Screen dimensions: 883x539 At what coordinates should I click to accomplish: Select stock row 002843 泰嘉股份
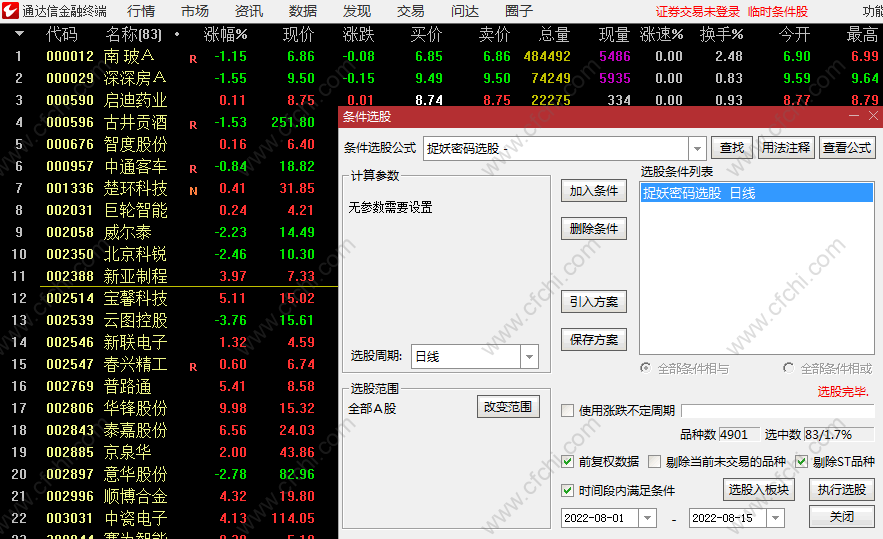click(x=169, y=430)
